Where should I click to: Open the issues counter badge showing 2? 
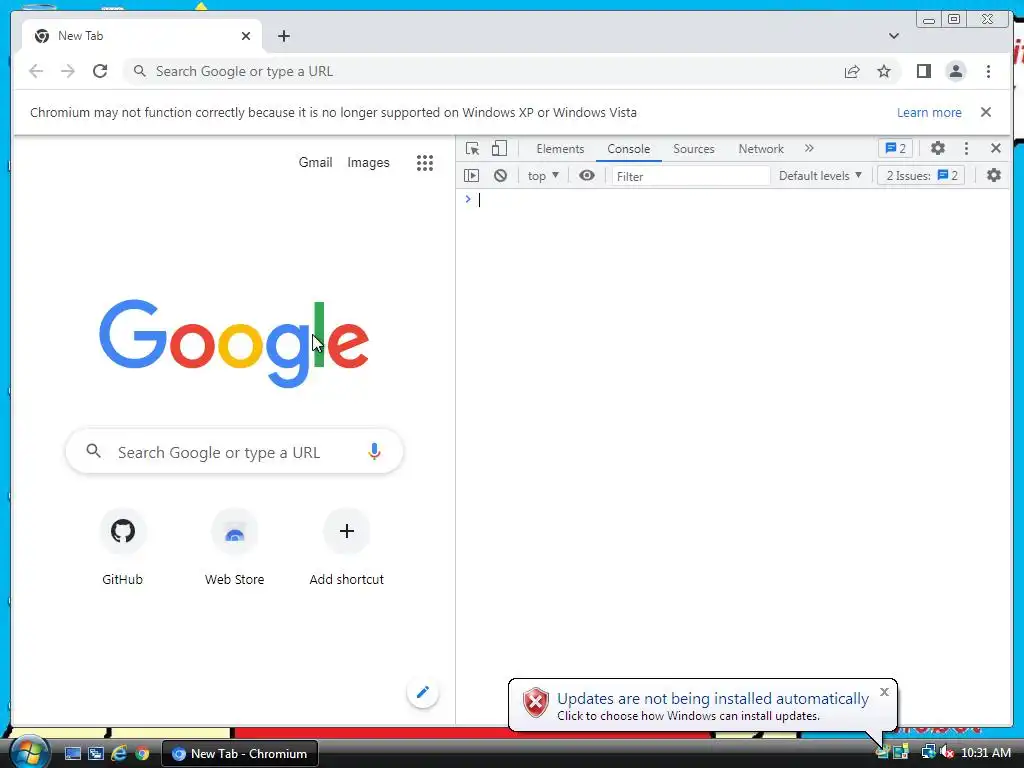895,149
